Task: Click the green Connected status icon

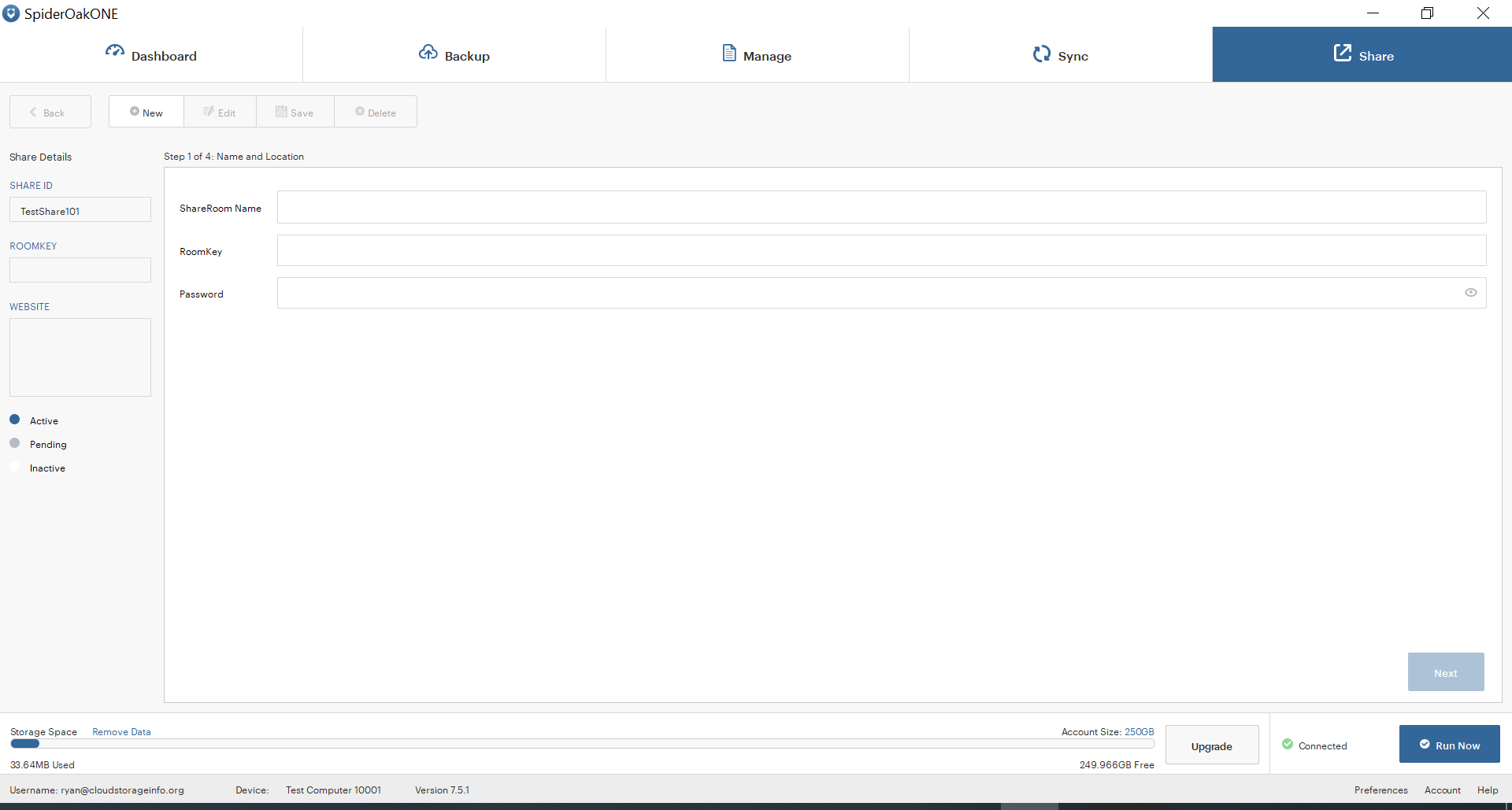Action: (x=1287, y=744)
